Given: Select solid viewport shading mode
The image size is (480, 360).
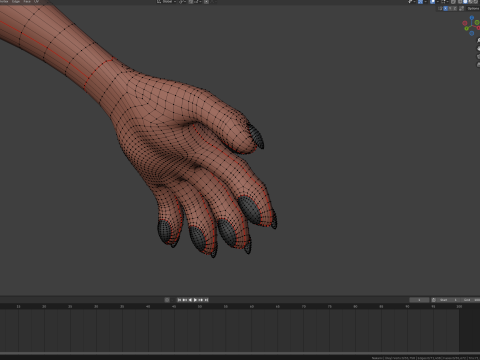Looking at the screenshot, I should point(465,1).
